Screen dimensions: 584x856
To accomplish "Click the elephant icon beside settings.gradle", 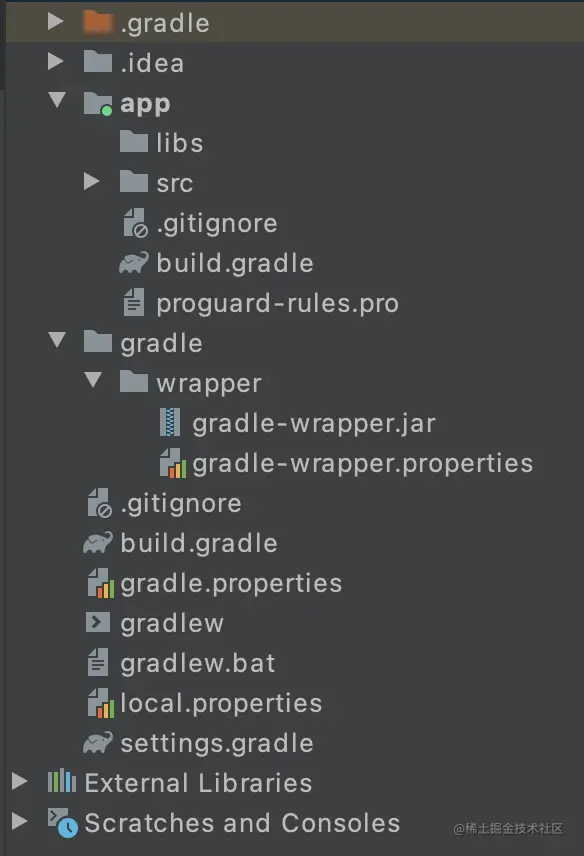I will [x=96, y=742].
